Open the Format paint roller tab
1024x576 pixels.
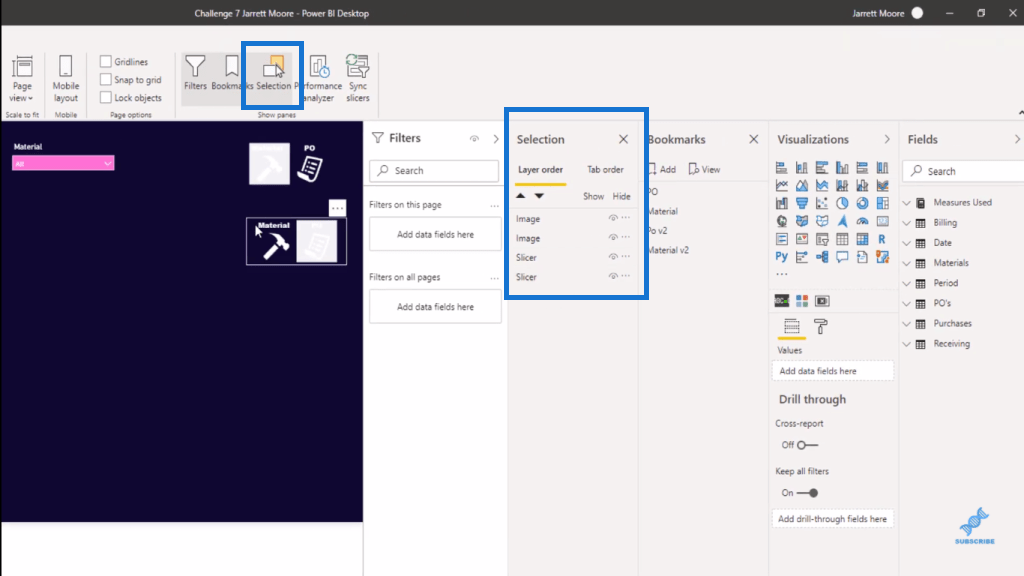point(821,326)
